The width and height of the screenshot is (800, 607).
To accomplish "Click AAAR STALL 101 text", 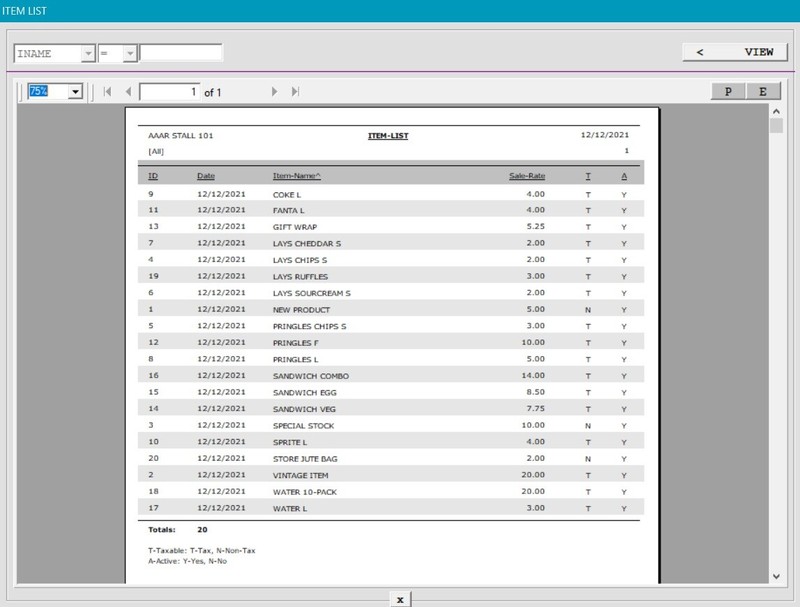I will click(181, 136).
